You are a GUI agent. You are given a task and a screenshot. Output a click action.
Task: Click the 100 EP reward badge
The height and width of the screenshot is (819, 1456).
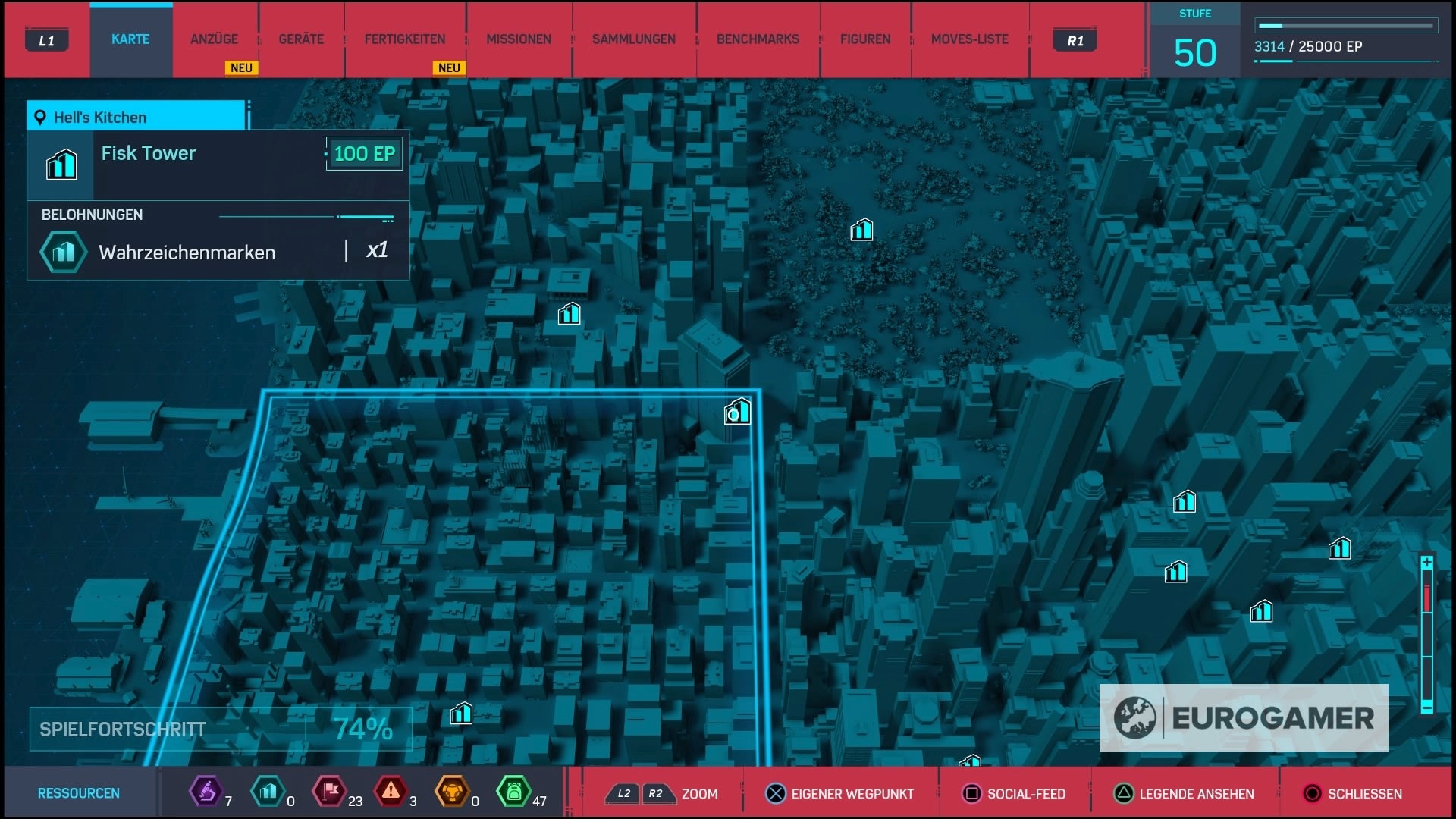364,154
